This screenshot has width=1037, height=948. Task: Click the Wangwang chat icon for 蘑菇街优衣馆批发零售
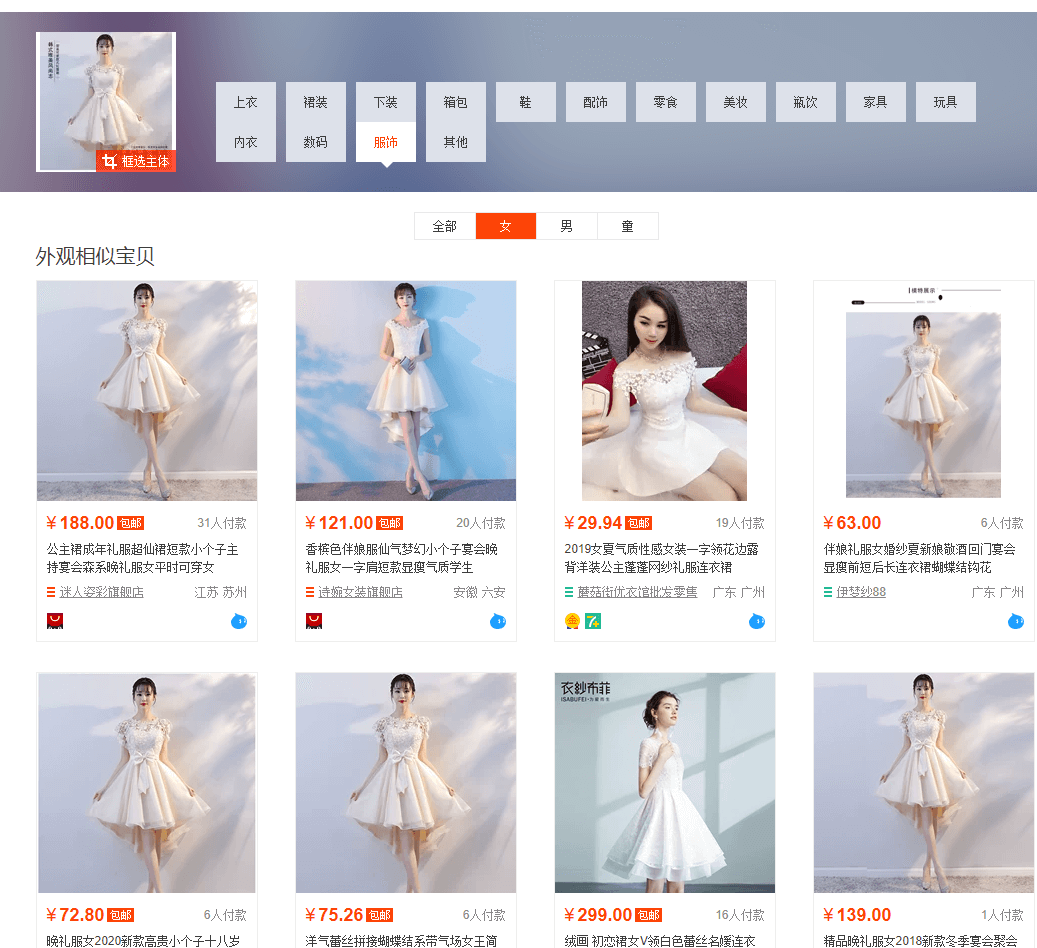coord(757,621)
